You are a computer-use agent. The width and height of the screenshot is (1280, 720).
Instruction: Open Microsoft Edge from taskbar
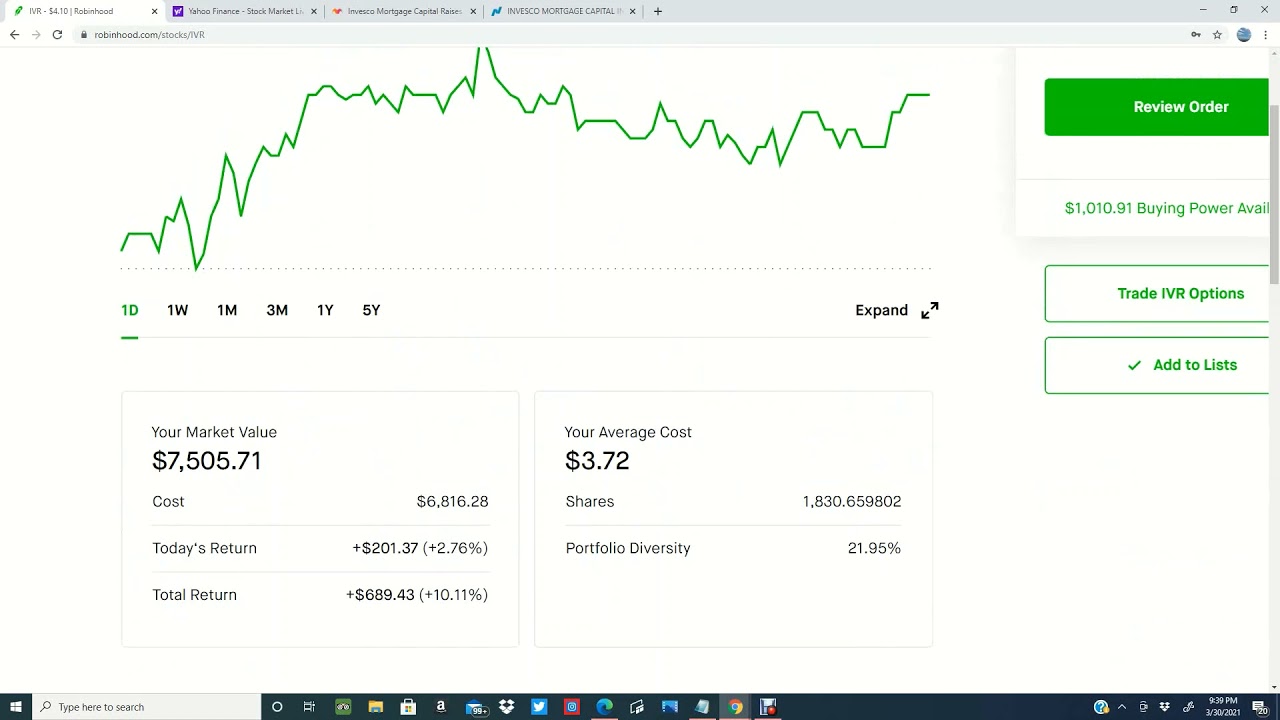(604, 707)
